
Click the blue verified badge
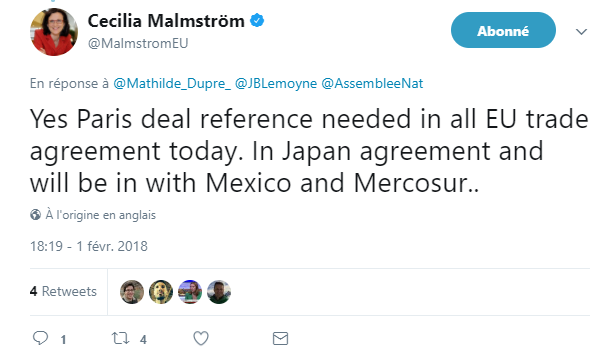(x=257, y=20)
